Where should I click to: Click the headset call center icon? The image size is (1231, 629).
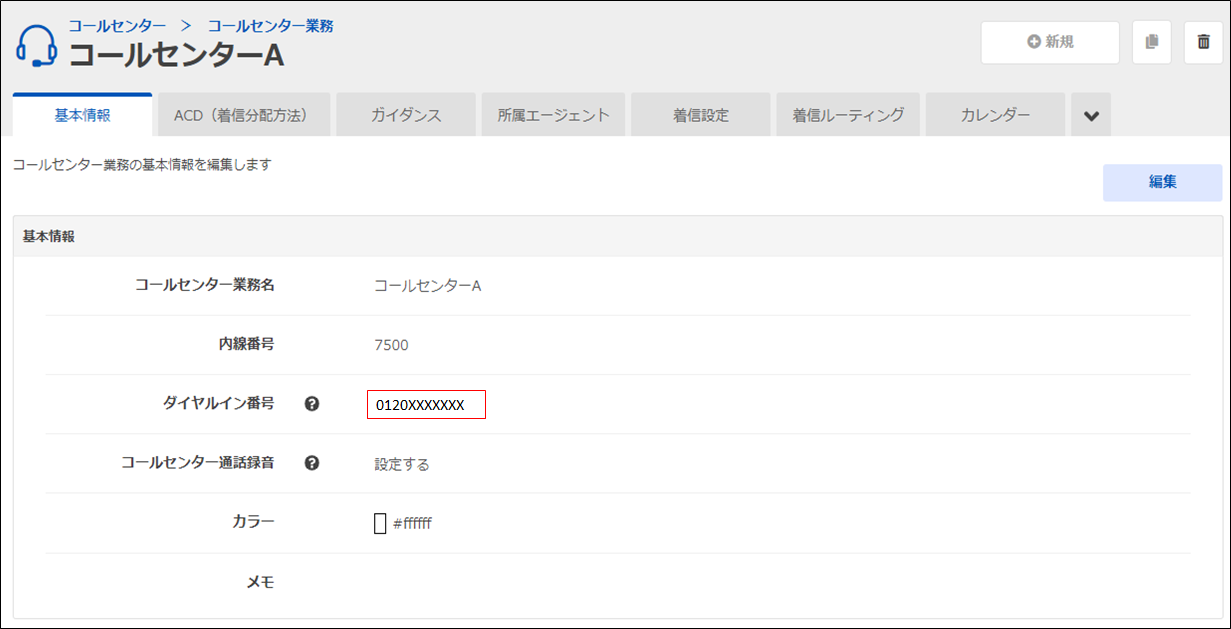36,46
